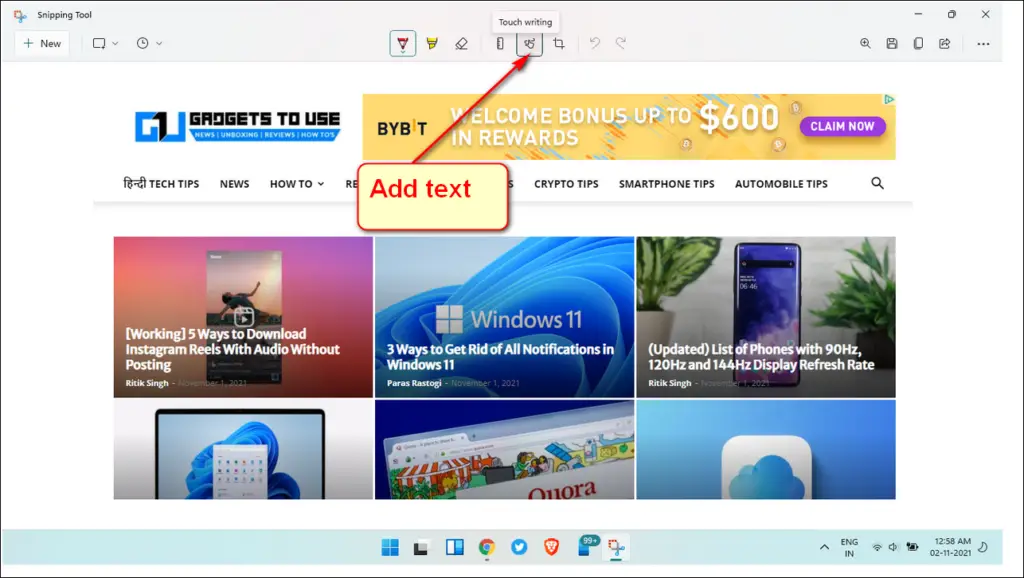Open the Hindi Tech Tips menu item
The height and width of the screenshot is (578, 1024).
click(161, 184)
